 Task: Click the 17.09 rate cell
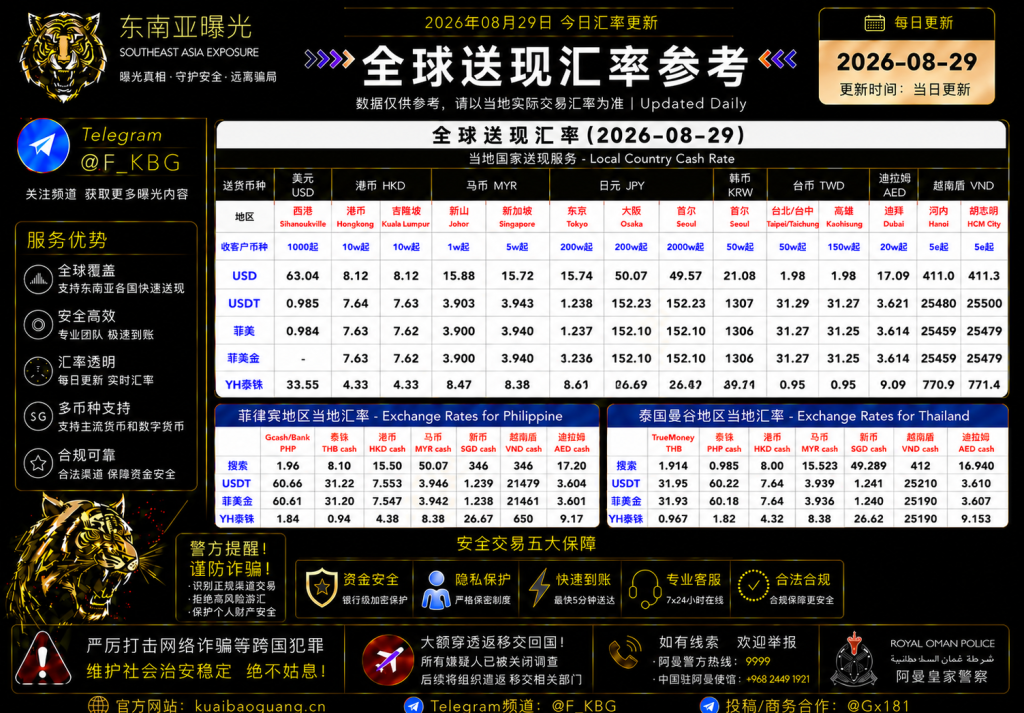[x=893, y=276]
